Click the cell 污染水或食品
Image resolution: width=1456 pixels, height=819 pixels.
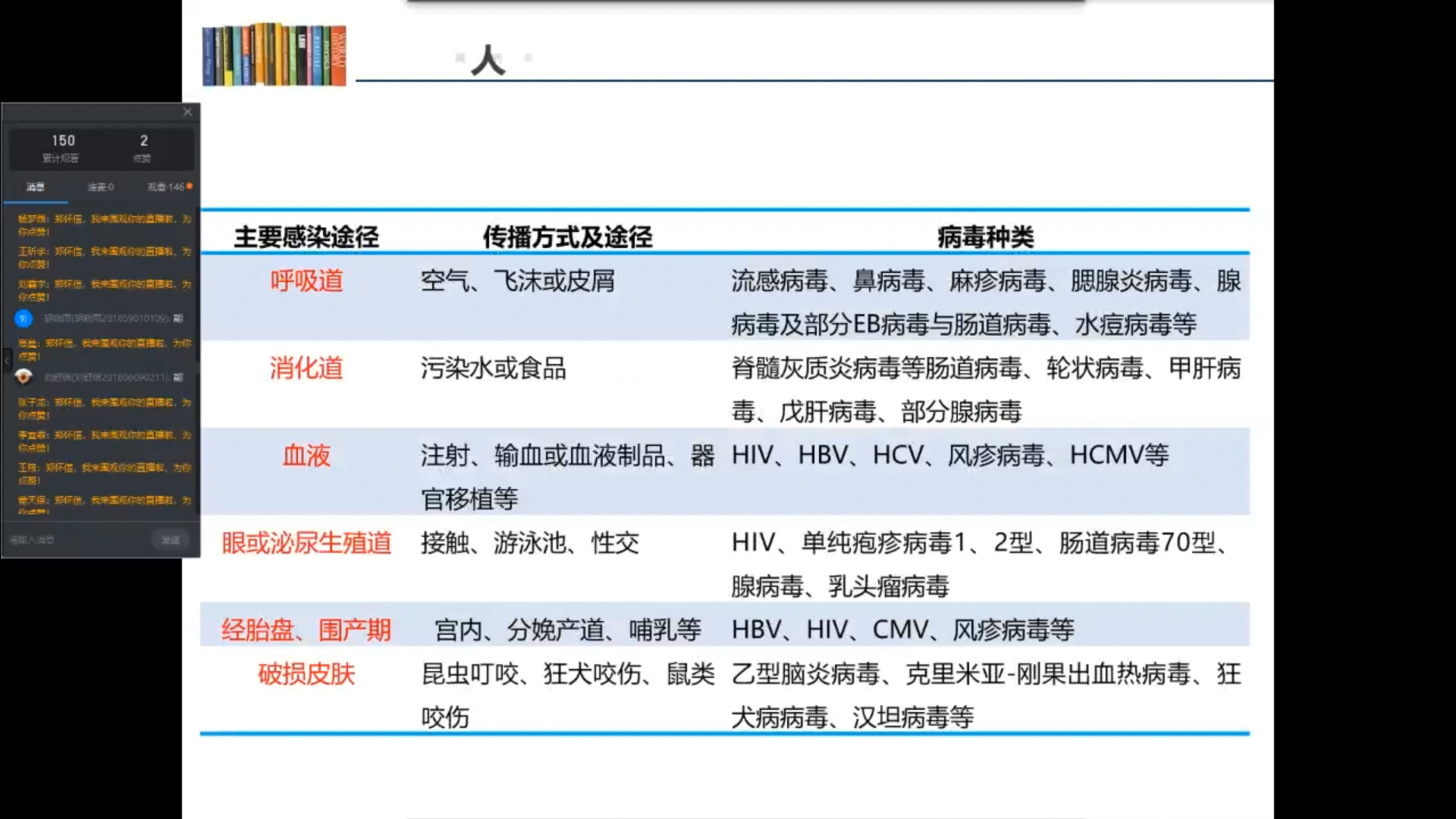point(494,369)
